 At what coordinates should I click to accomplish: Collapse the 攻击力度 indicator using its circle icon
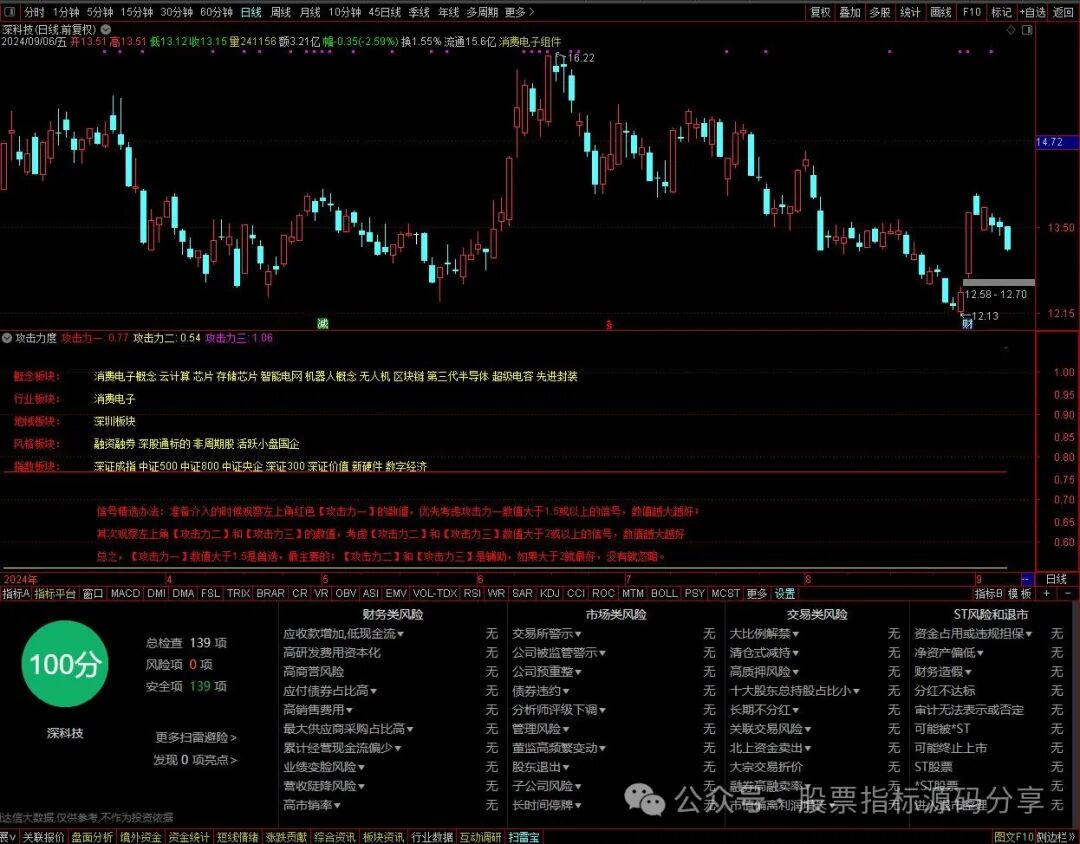[x=7, y=338]
